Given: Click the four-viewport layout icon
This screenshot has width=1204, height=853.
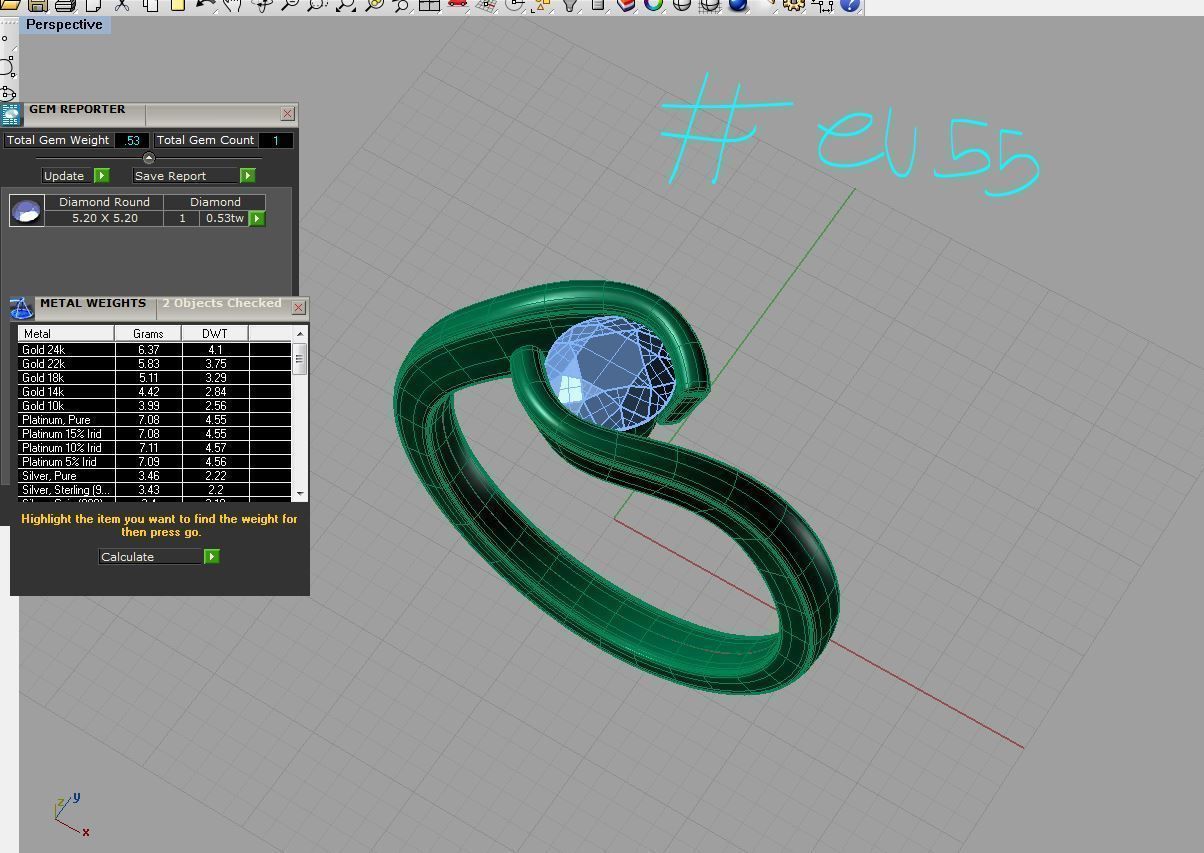Looking at the screenshot, I should [430, 5].
